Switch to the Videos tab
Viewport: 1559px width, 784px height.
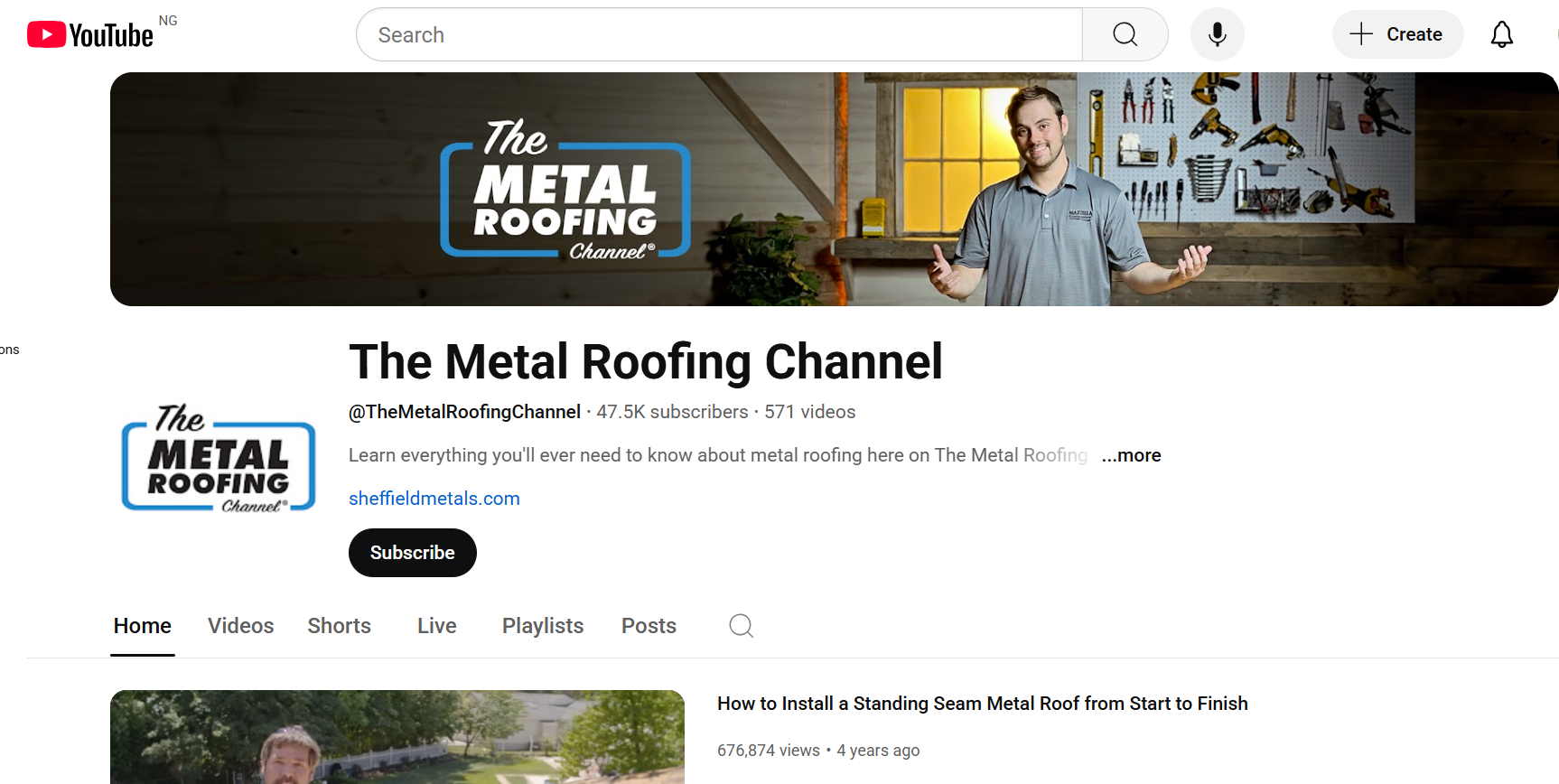click(x=240, y=626)
